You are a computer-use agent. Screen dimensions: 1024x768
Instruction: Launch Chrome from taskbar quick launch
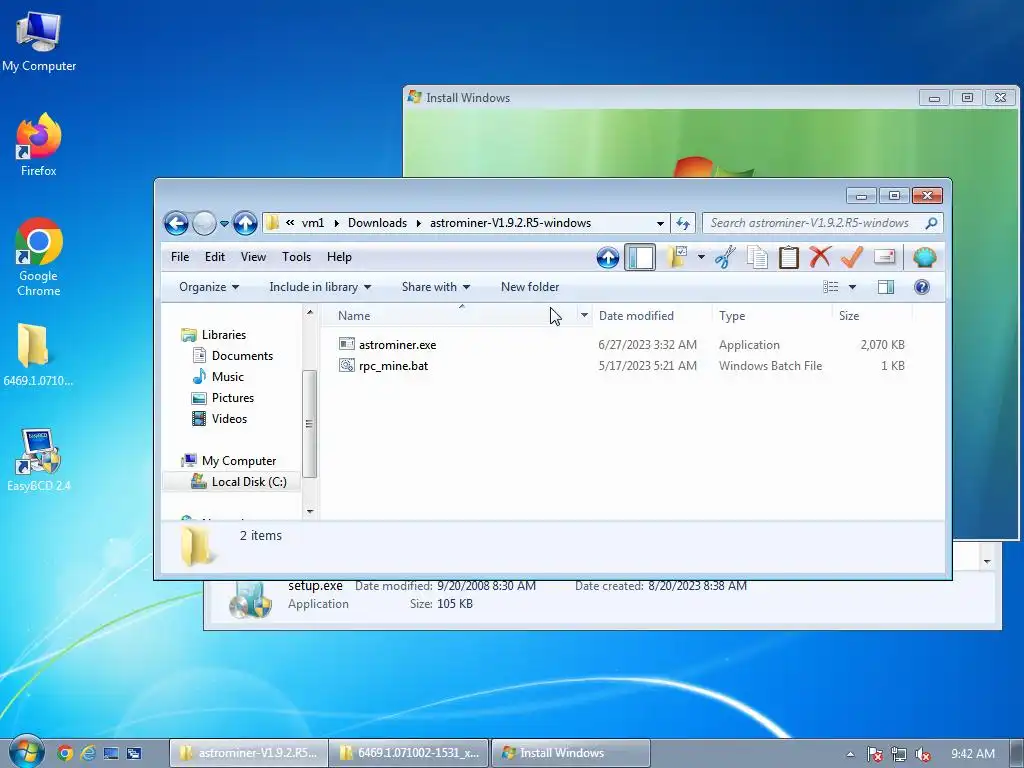[x=65, y=753]
